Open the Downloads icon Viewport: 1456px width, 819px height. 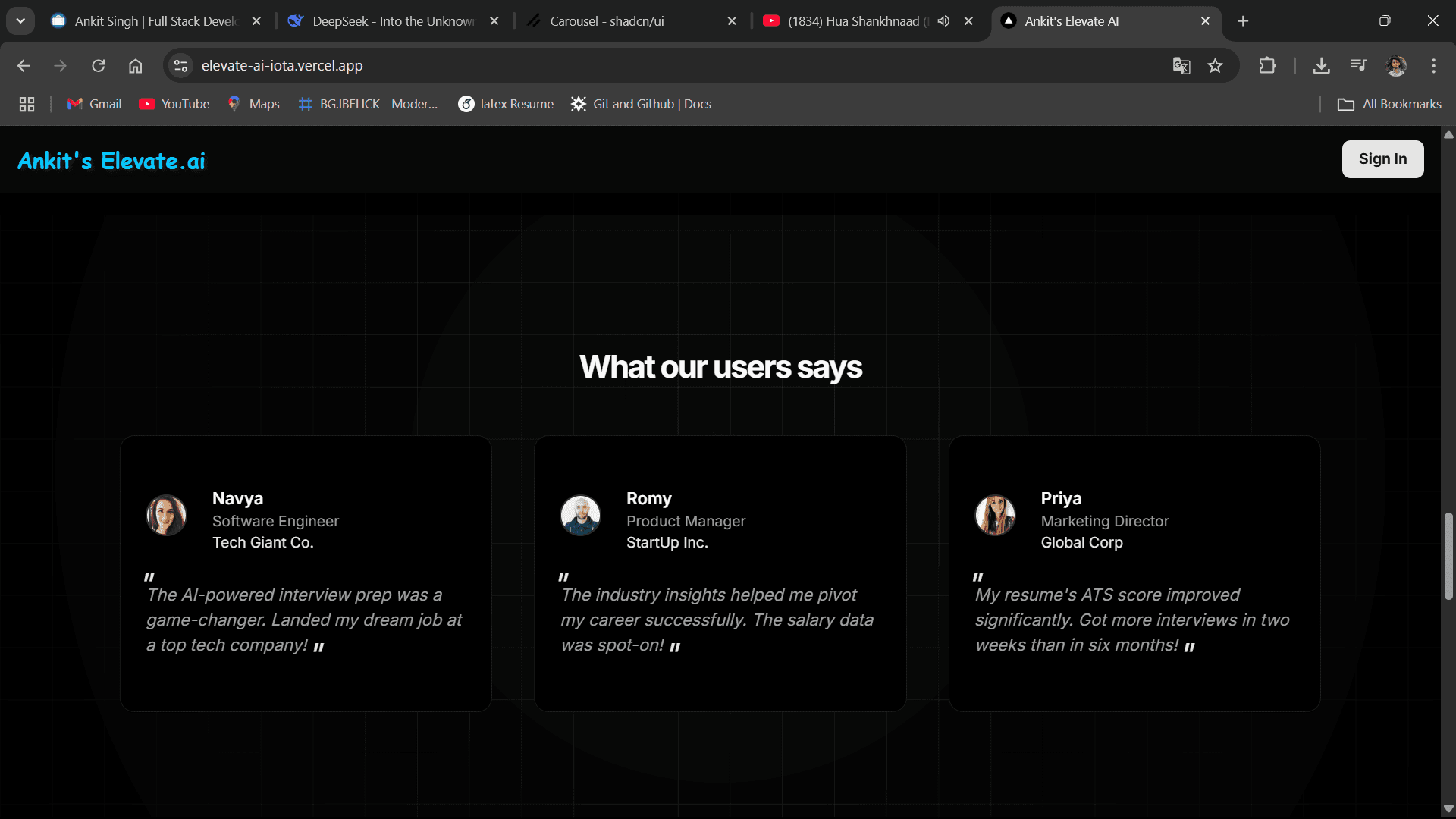1322,66
